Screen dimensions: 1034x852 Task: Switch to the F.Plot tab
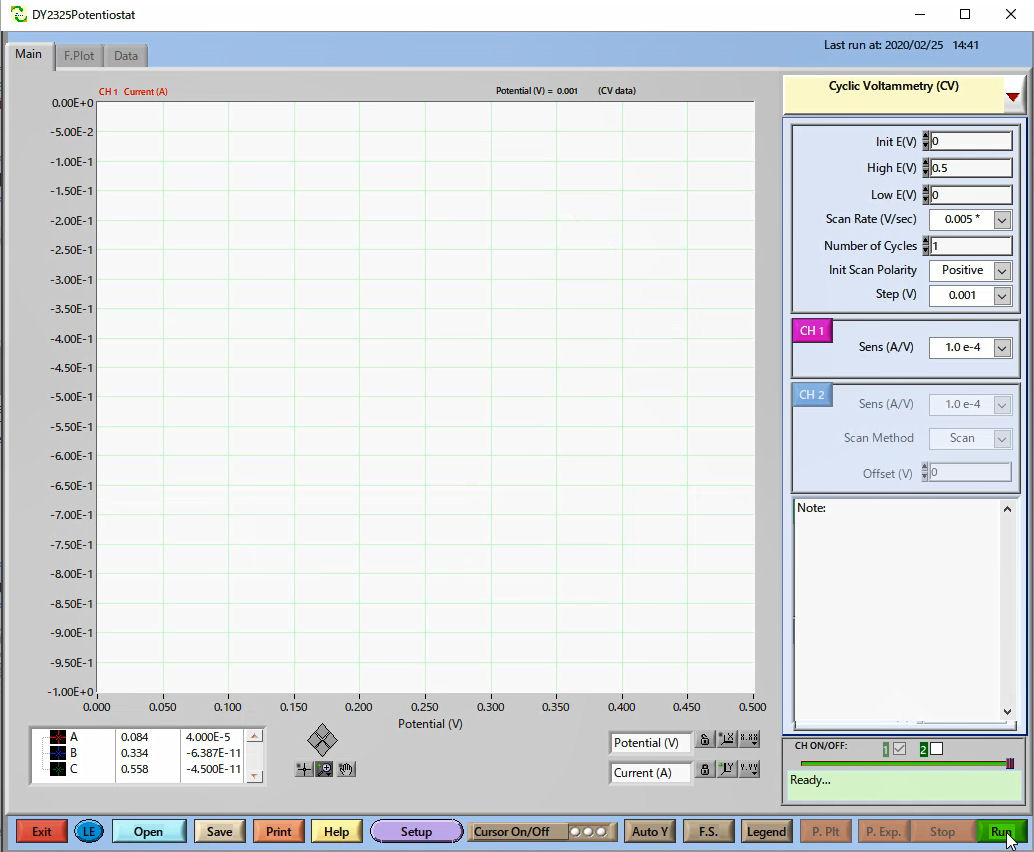(79, 56)
